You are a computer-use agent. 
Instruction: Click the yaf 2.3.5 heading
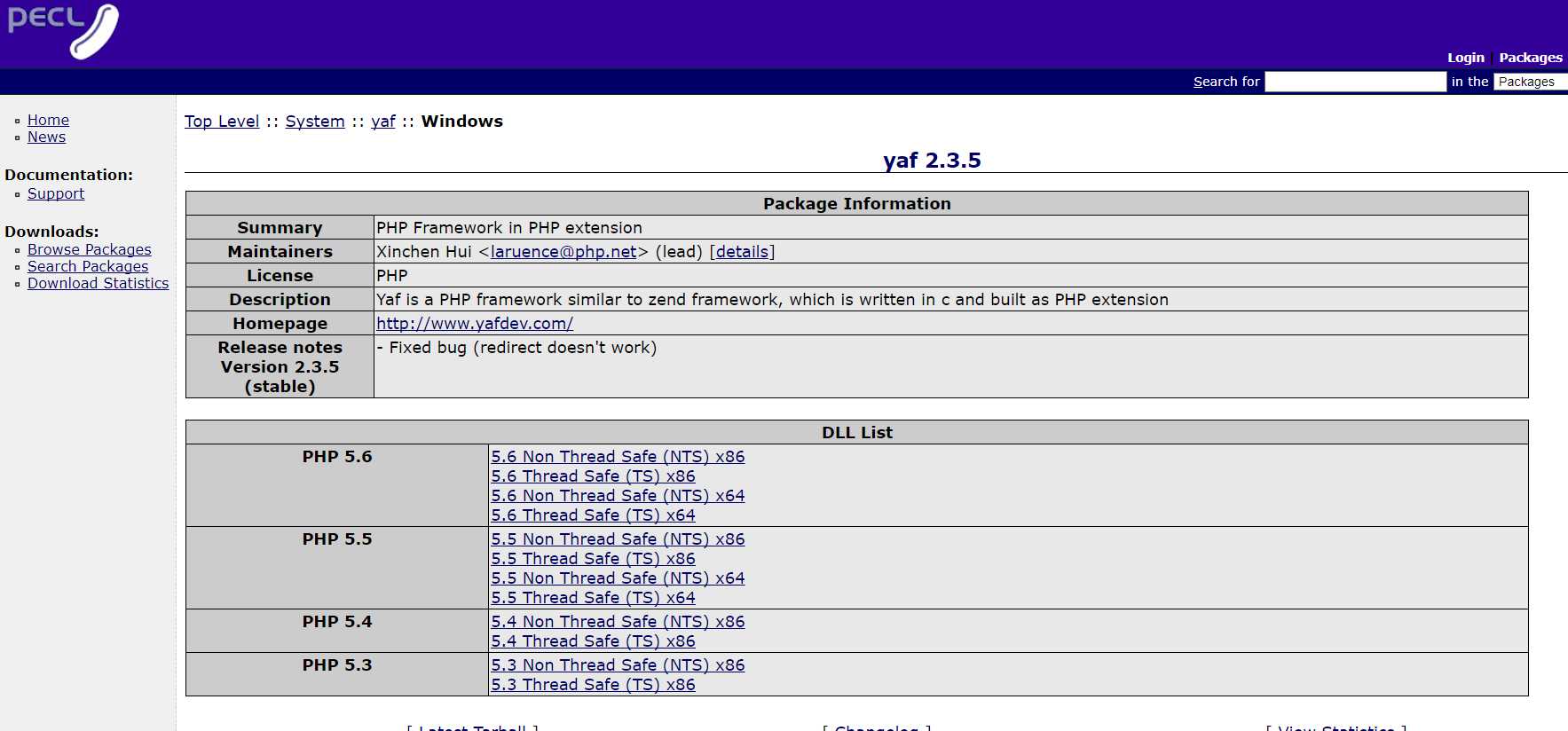click(932, 161)
